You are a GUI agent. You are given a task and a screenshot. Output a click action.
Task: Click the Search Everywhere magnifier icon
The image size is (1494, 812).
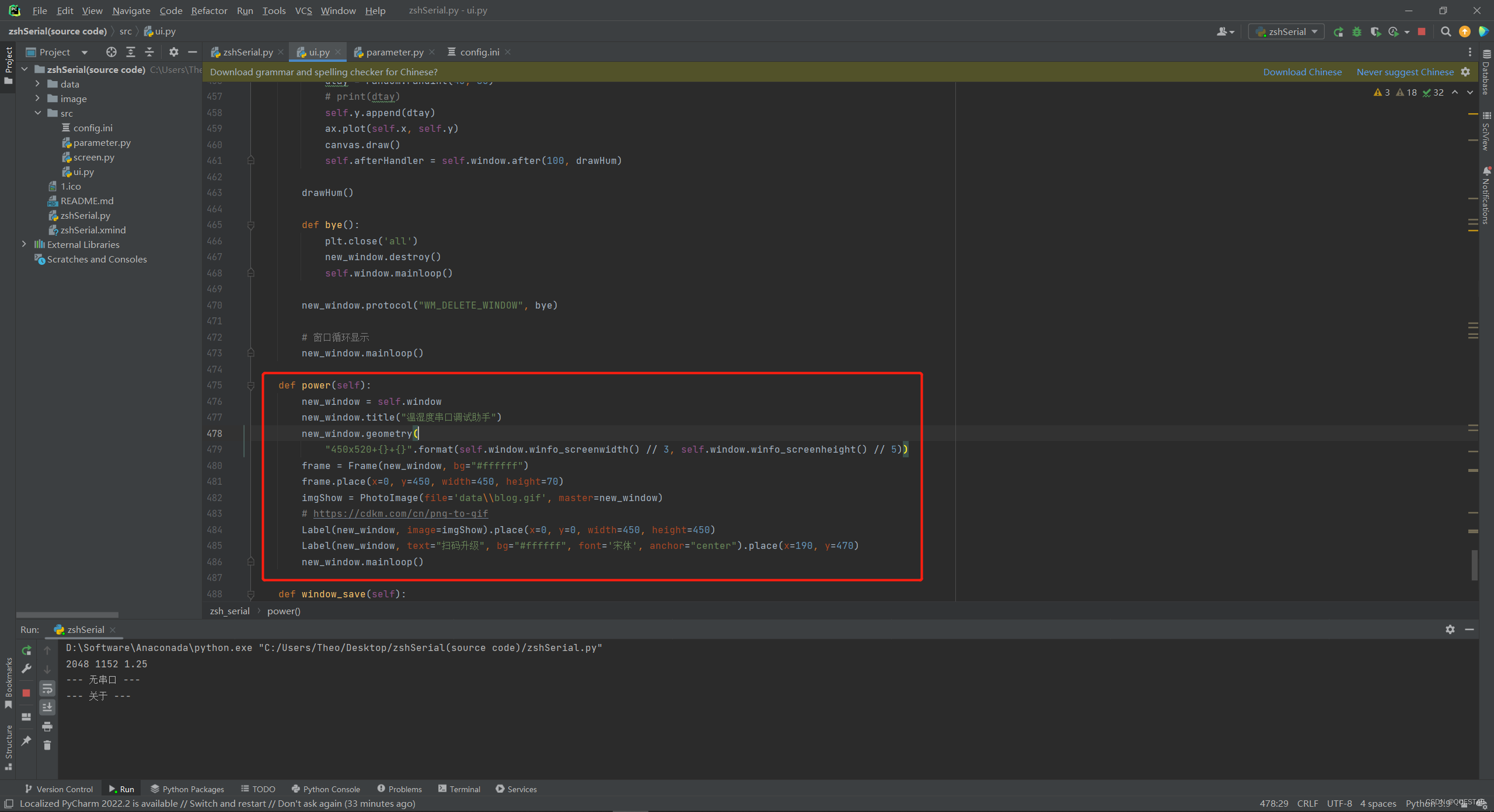pyautogui.click(x=1446, y=32)
